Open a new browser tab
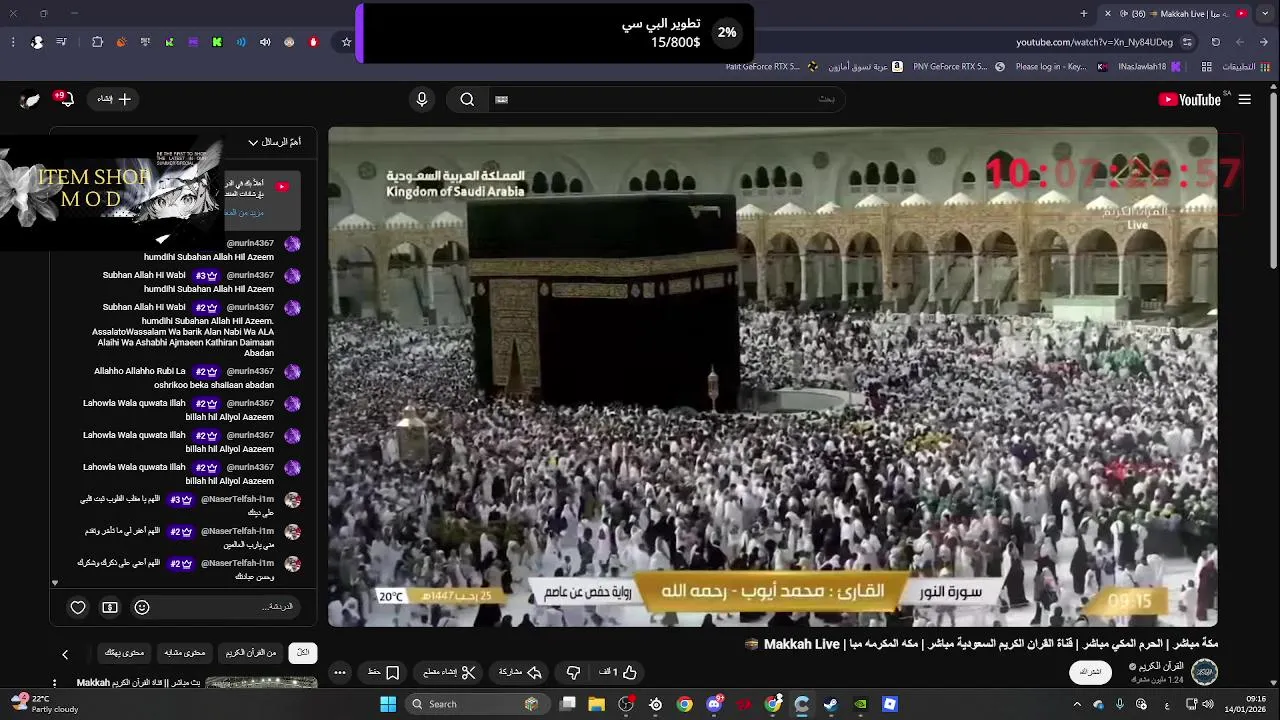 1084,13
